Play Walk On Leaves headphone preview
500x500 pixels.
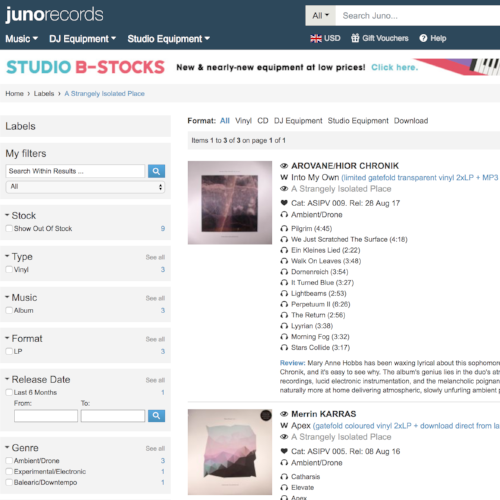(x=284, y=261)
